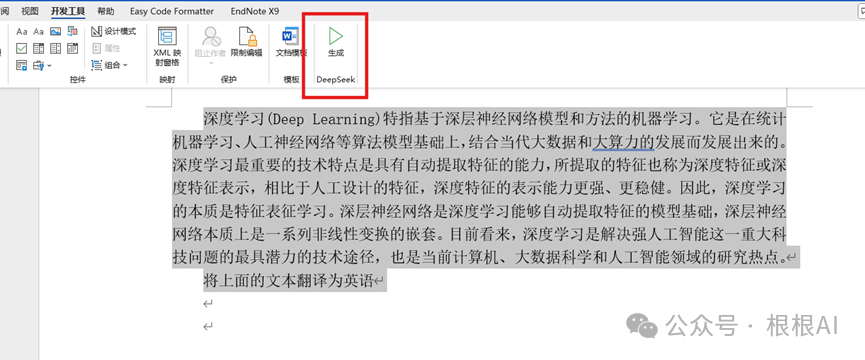Expand the 阻止作者 dropdown arrow

point(211,63)
